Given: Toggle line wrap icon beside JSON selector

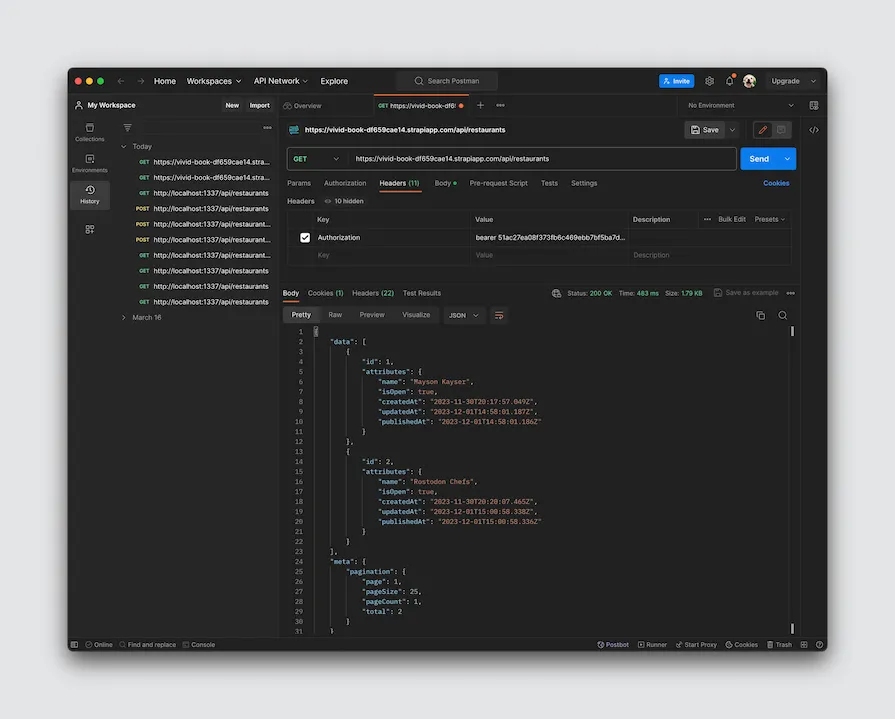Looking at the screenshot, I should pyautogui.click(x=499, y=315).
